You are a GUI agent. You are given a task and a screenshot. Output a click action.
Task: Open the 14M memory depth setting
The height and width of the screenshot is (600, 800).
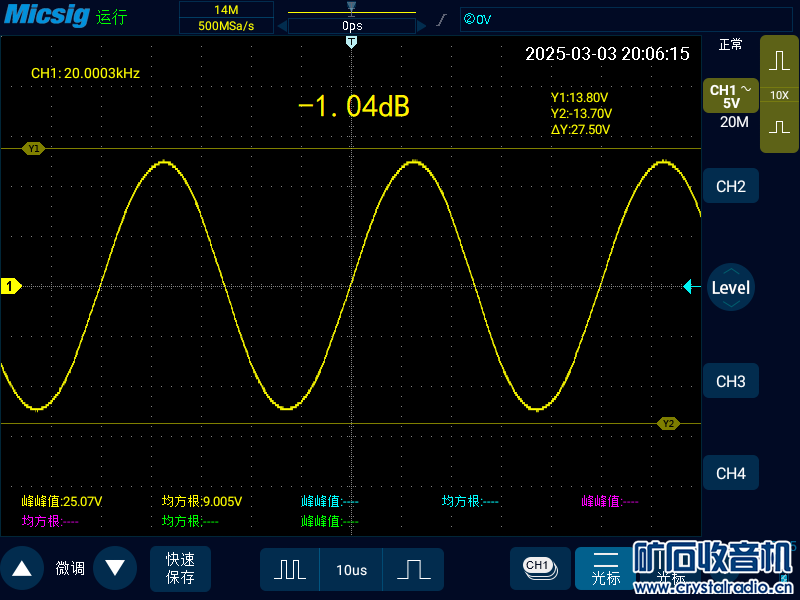(x=226, y=10)
